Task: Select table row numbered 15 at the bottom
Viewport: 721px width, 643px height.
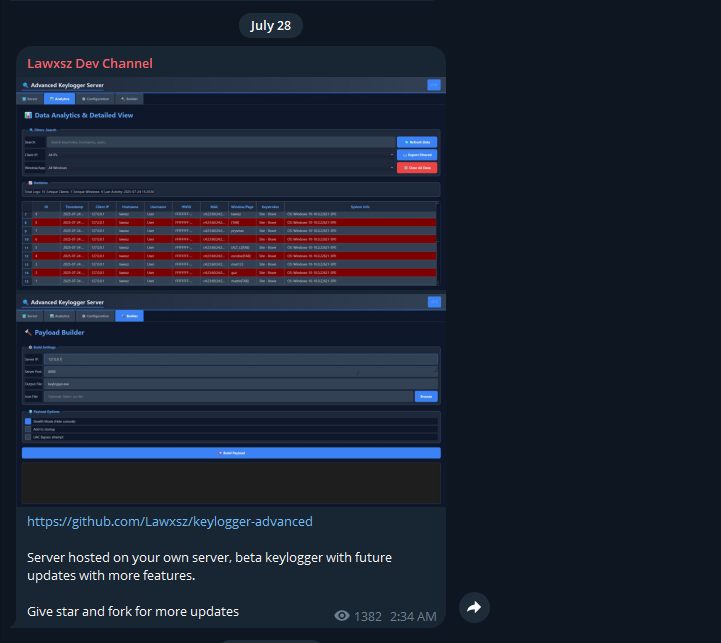Action: coord(229,281)
